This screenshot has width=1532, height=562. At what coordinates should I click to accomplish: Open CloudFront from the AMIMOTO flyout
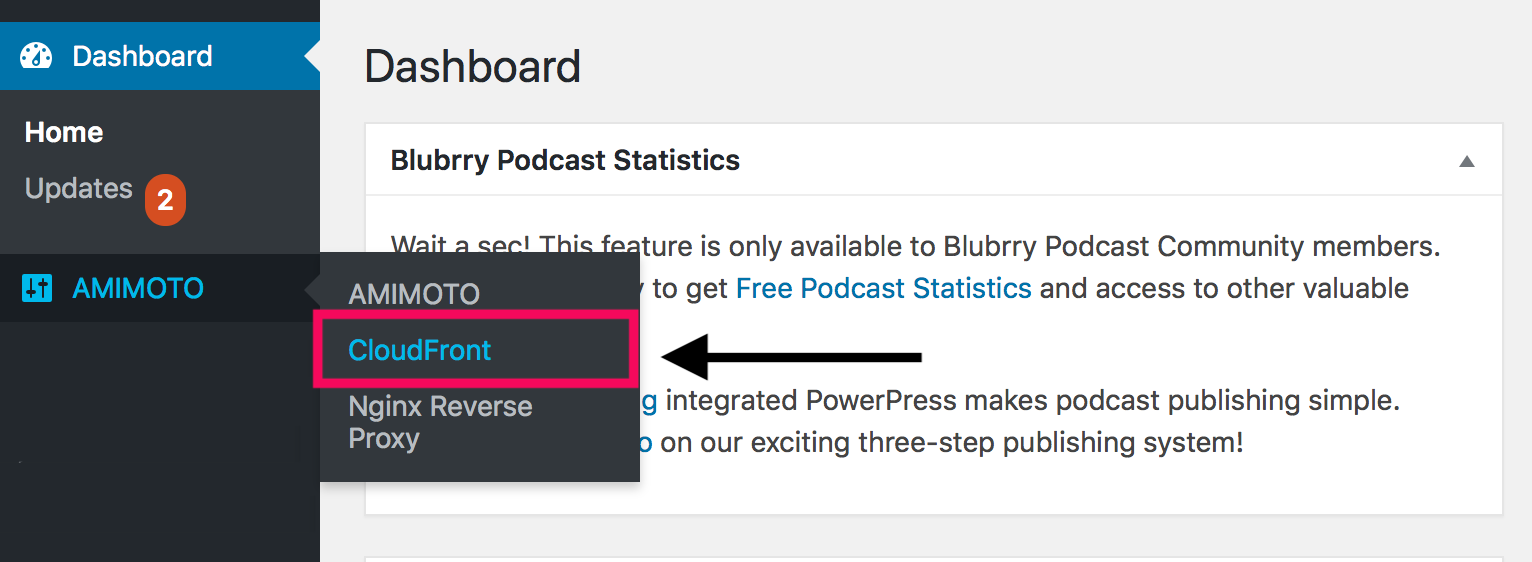pos(420,350)
